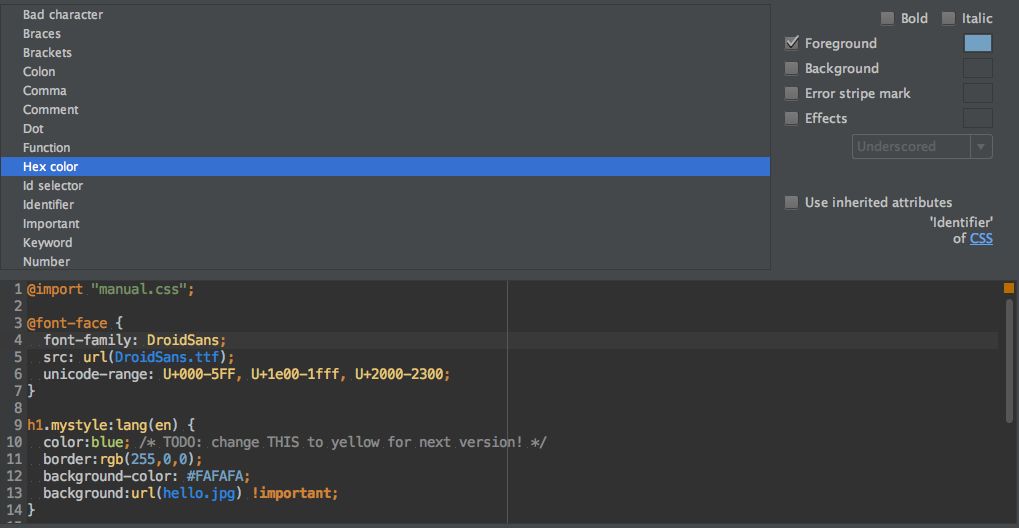Uncheck the Foreground checkbox
Image resolution: width=1019 pixels, height=528 pixels.
[x=792, y=44]
